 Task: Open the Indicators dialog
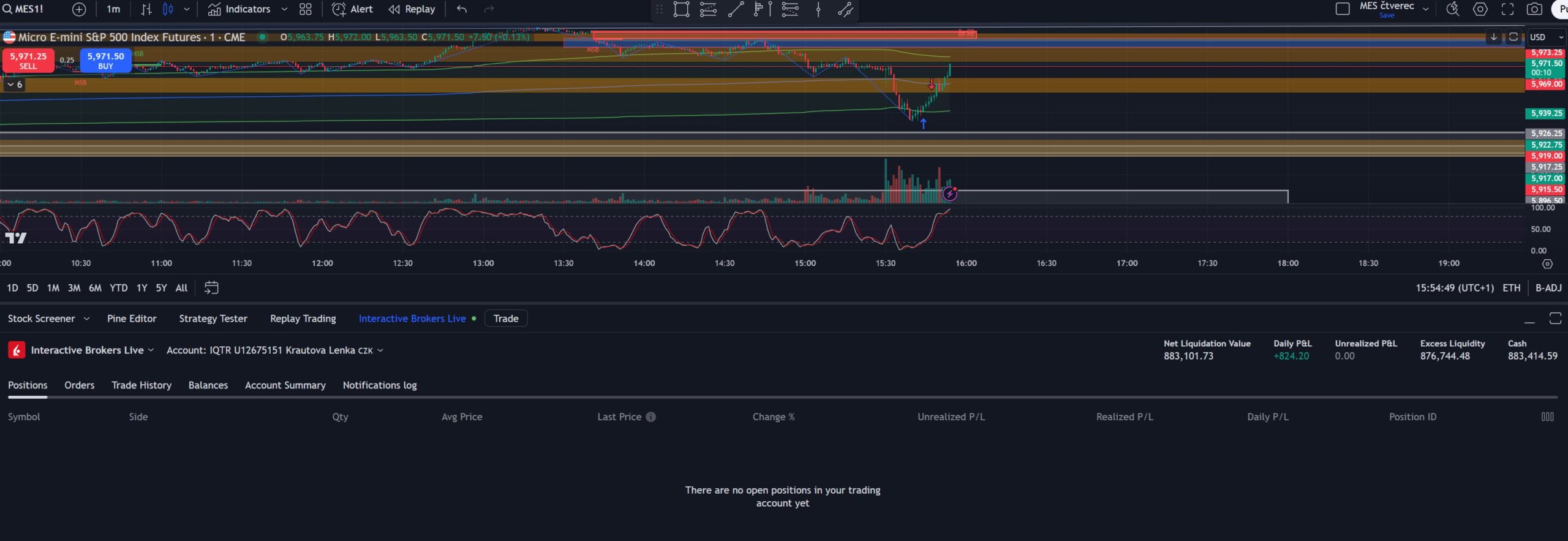tap(239, 9)
